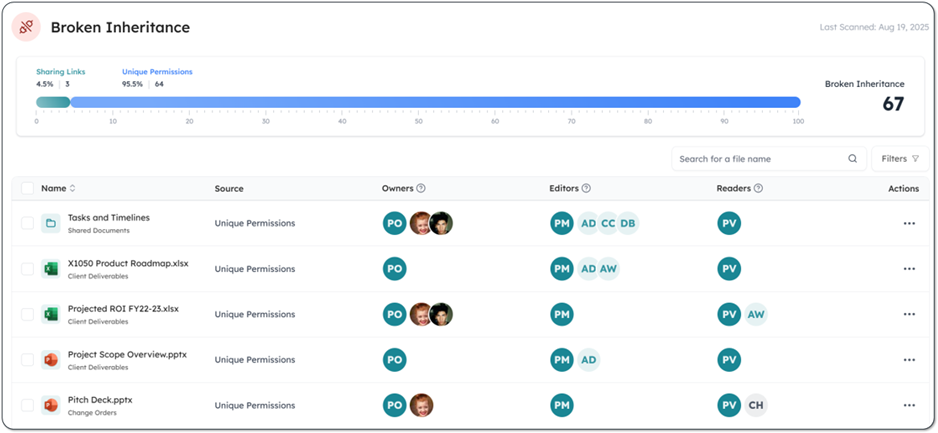Click the search for a file name field
938x433 pixels.
[x=760, y=159]
